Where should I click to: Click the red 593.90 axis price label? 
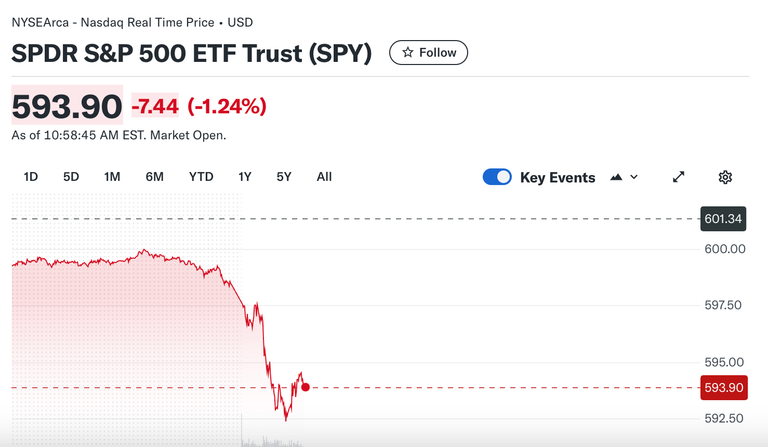coord(723,387)
